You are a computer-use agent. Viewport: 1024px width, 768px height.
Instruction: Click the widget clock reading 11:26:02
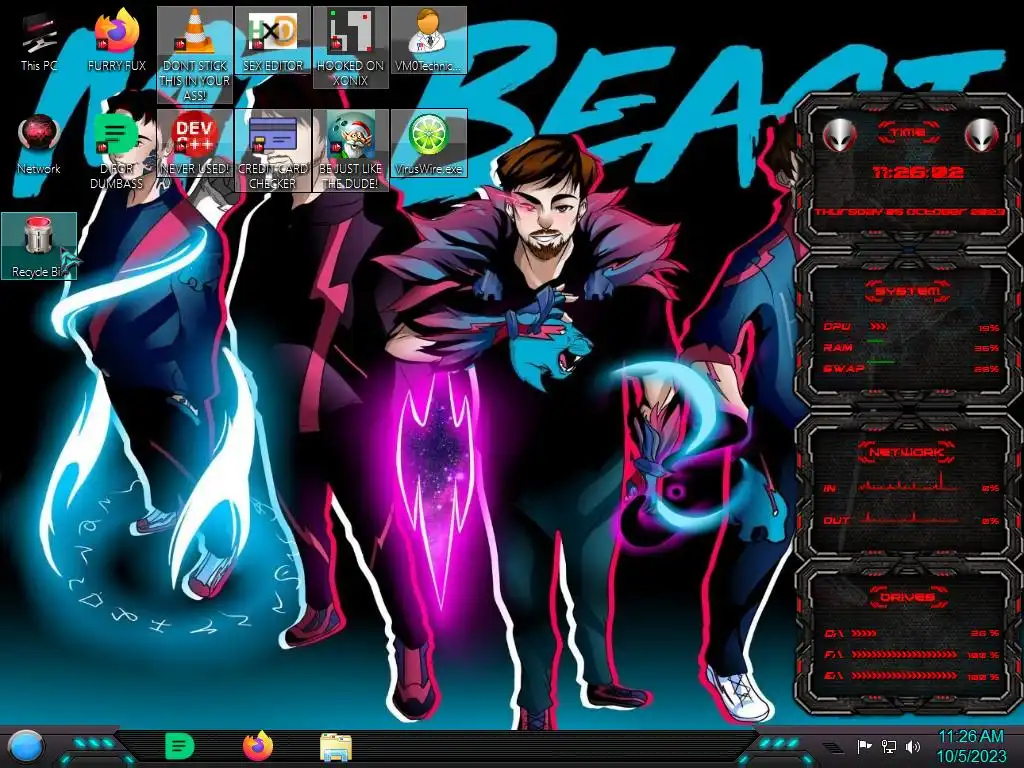click(x=918, y=172)
